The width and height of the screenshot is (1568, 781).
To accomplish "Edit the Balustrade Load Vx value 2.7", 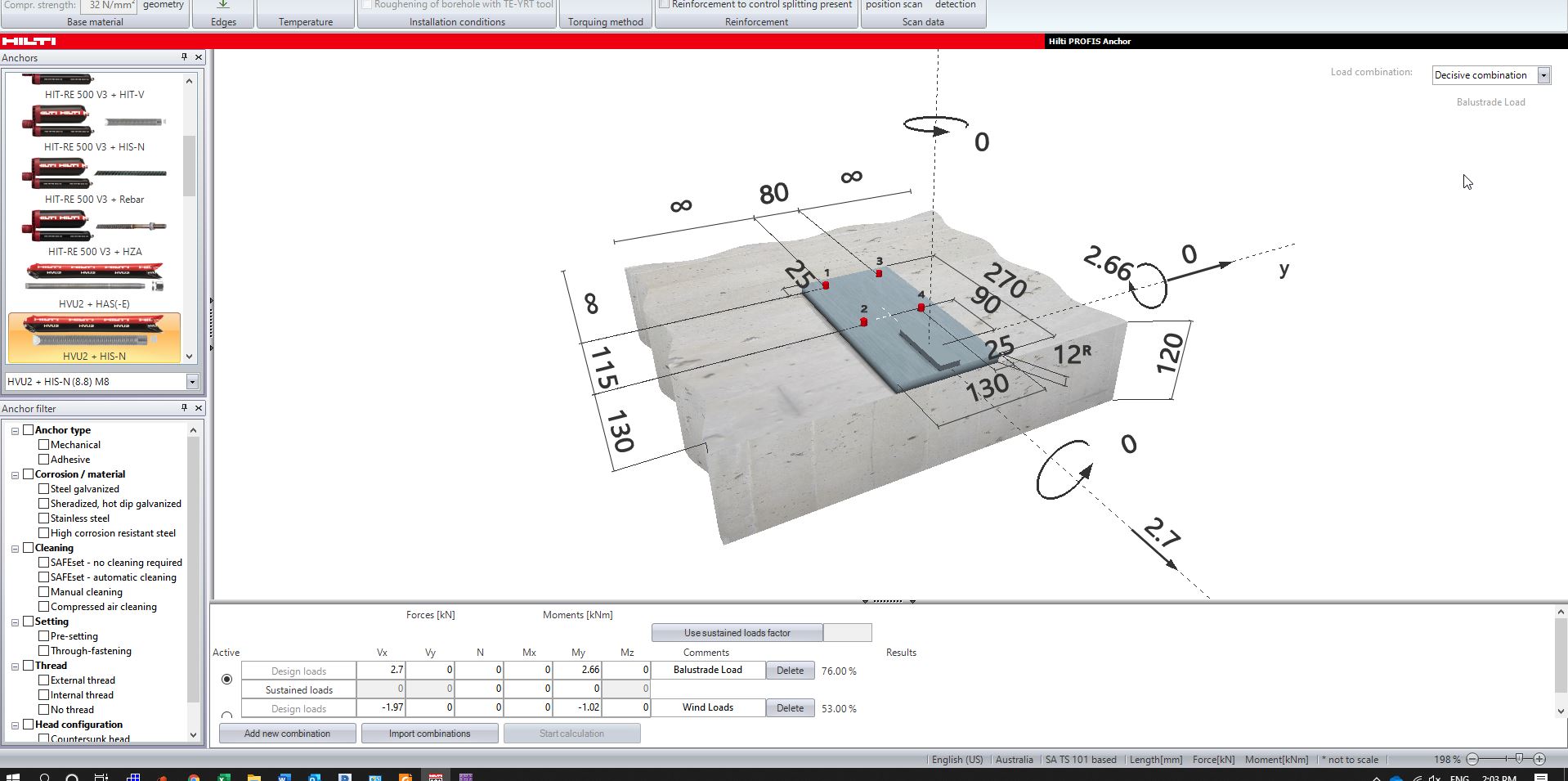I will (x=381, y=670).
